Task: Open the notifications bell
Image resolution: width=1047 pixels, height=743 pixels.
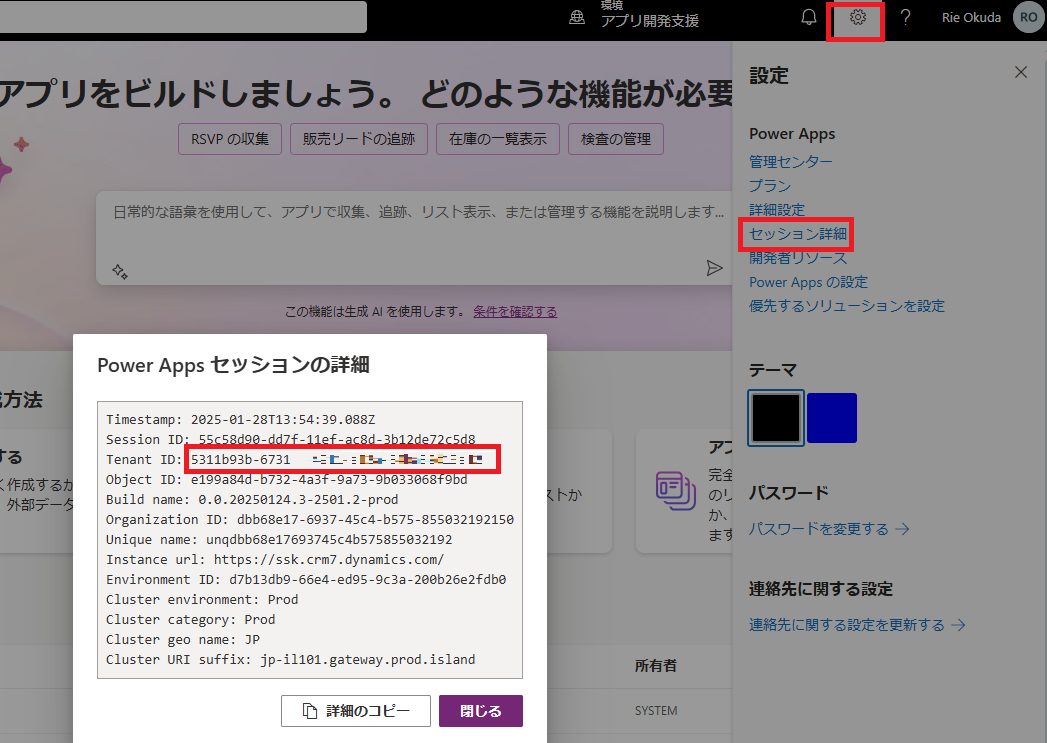Action: pos(809,17)
